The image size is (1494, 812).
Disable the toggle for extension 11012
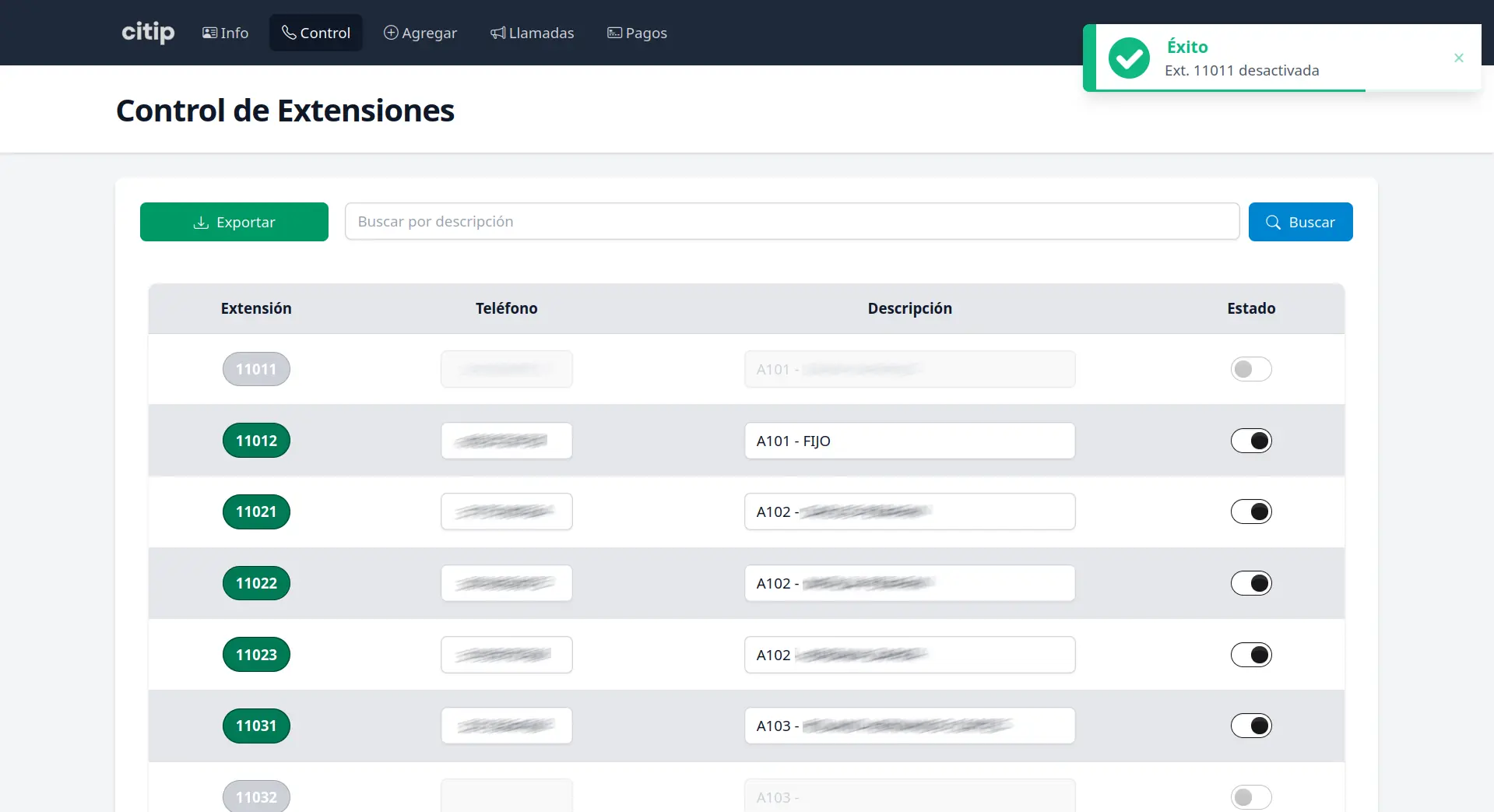[1250, 440]
